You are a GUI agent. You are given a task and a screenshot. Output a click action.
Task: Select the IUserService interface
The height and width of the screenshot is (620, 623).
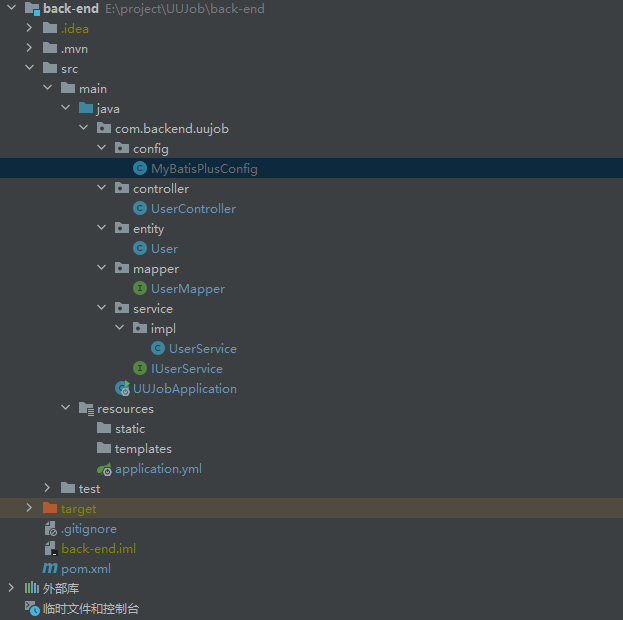[x=186, y=369]
